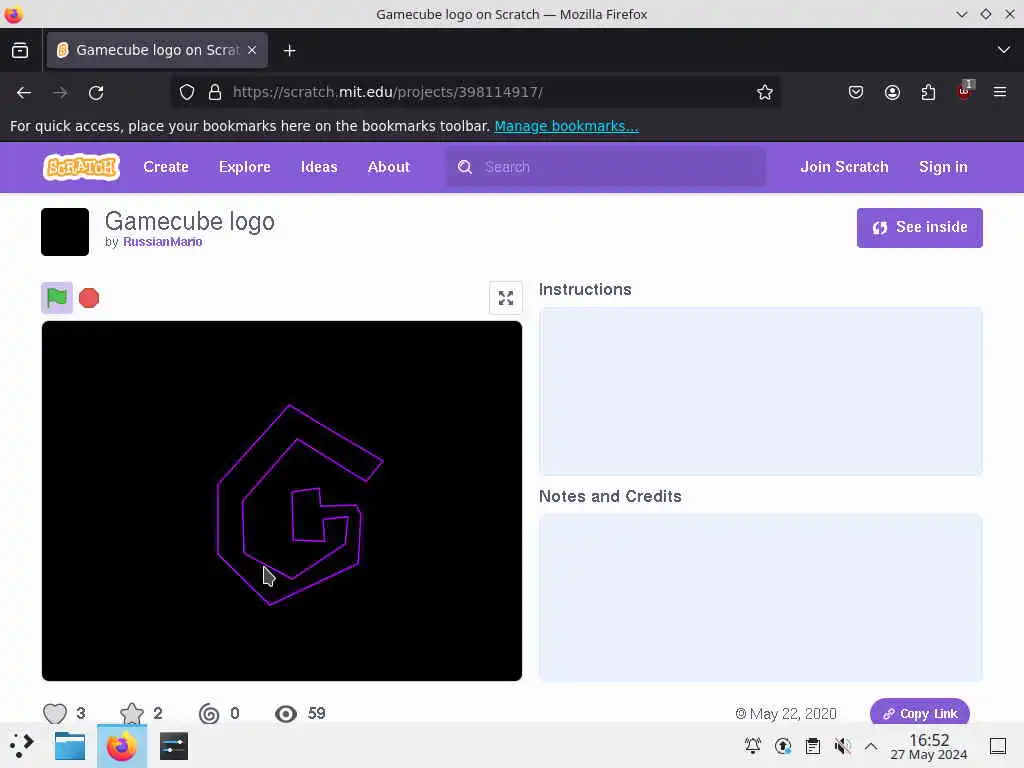
Task: Click Join Scratch
Action: pyautogui.click(x=844, y=167)
